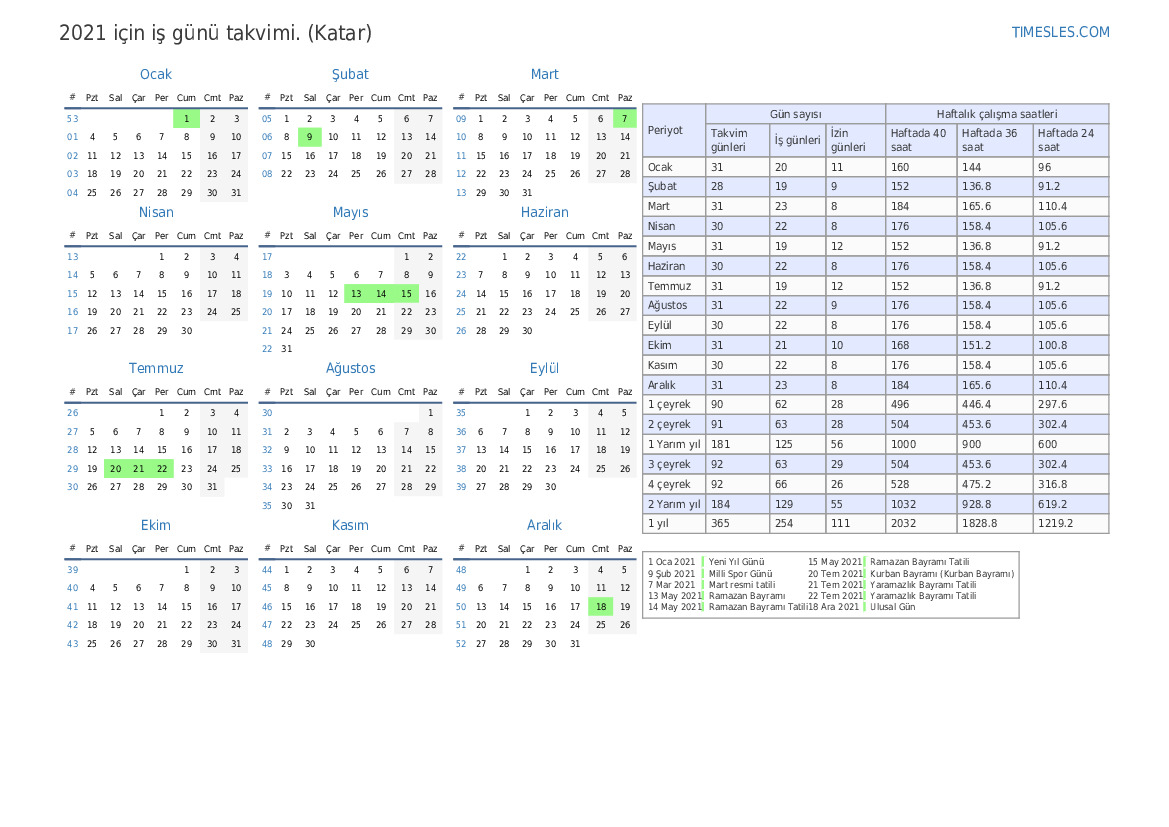
Task: Click highlighted holiday day 9 in Şubat
Action: pos(309,137)
